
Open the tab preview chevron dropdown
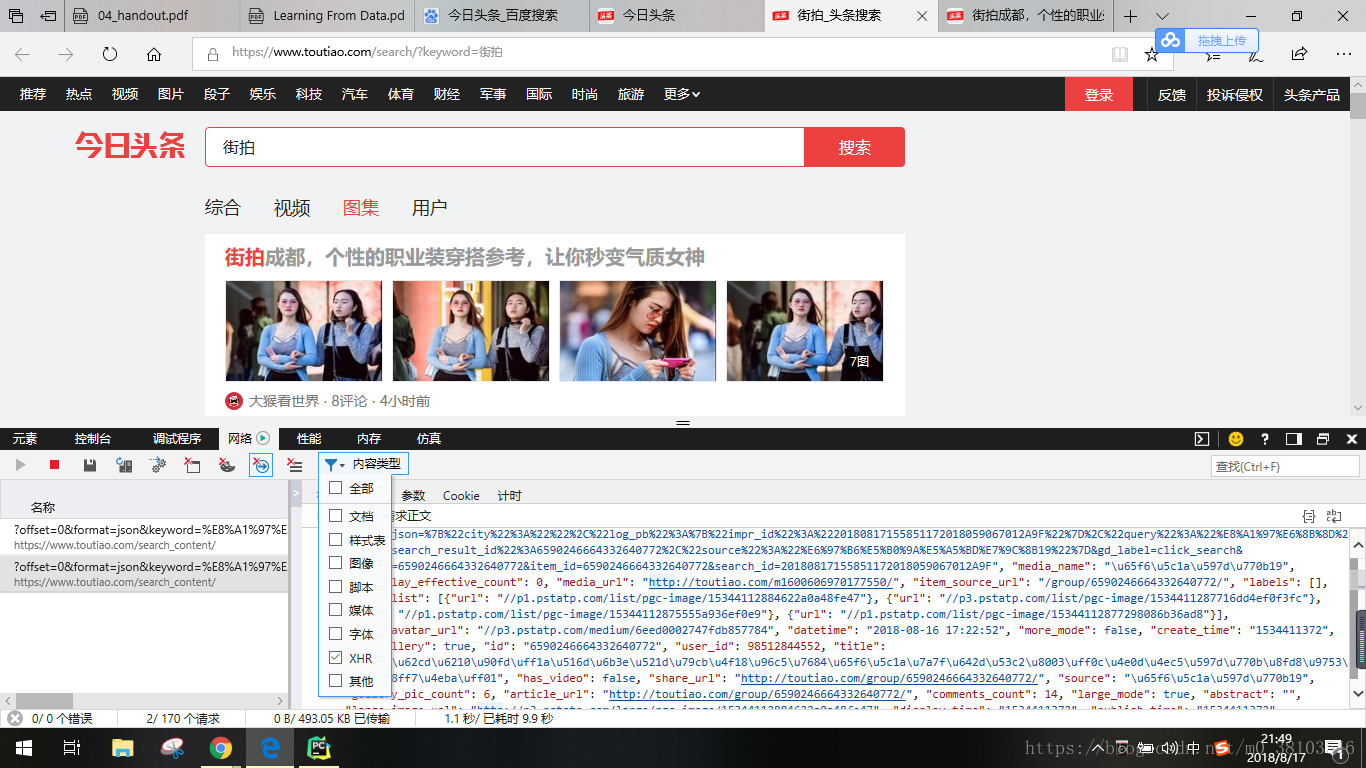[1162, 16]
